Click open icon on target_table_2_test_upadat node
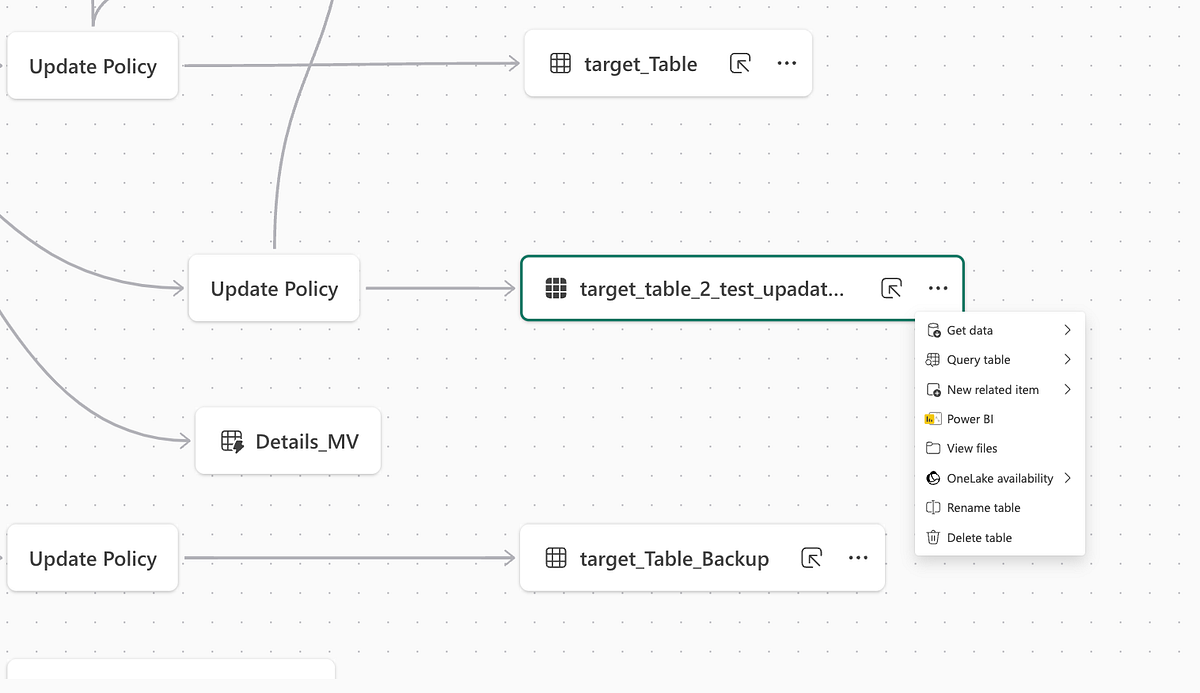1200x693 pixels. click(891, 289)
